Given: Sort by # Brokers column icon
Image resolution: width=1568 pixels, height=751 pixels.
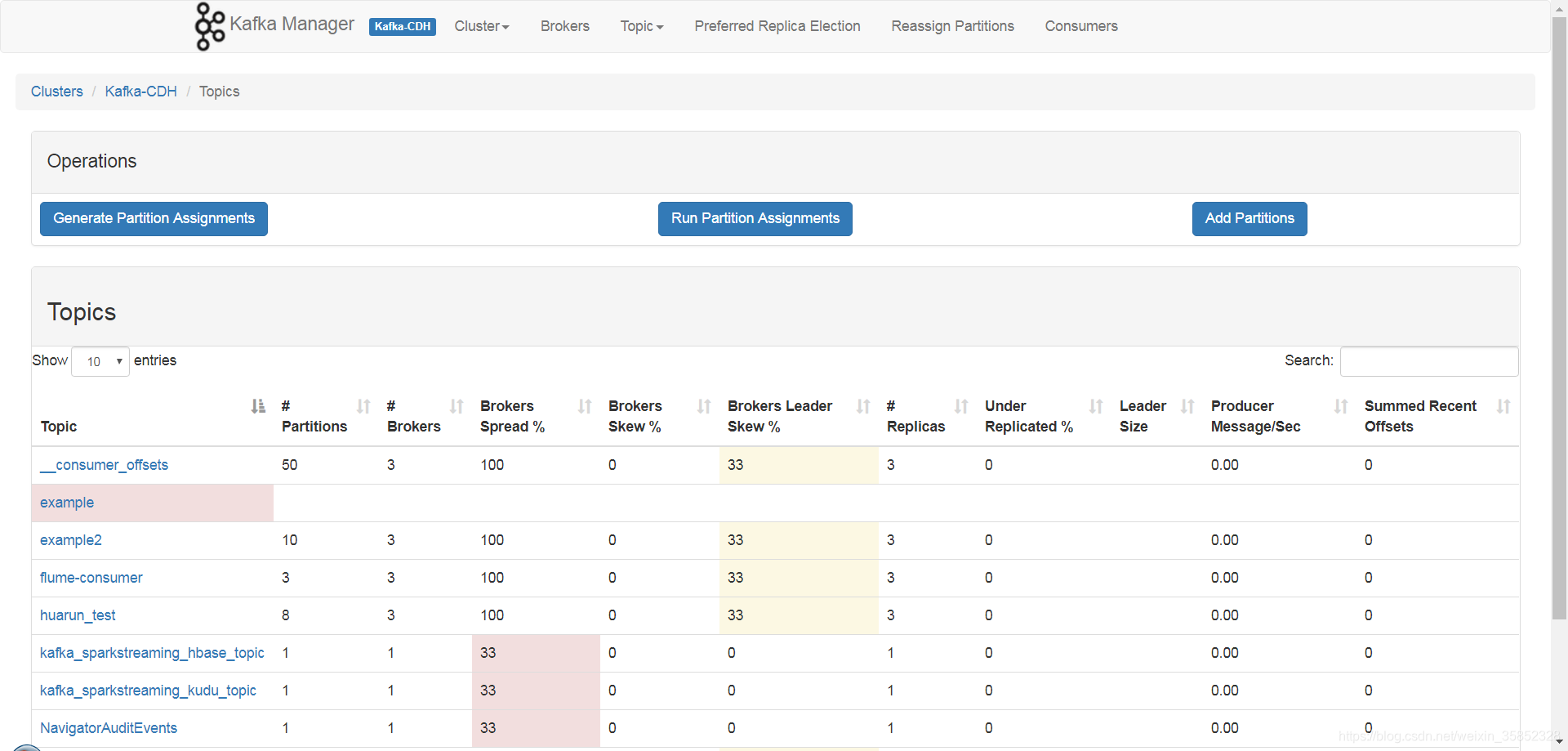Looking at the screenshot, I should coord(457,406).
